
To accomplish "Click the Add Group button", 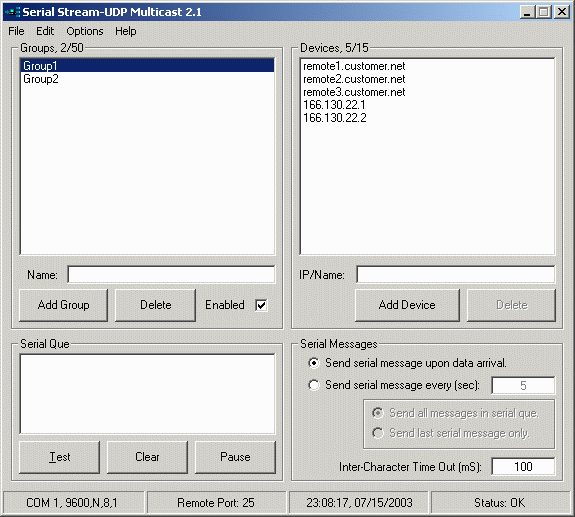I will 63,305.
